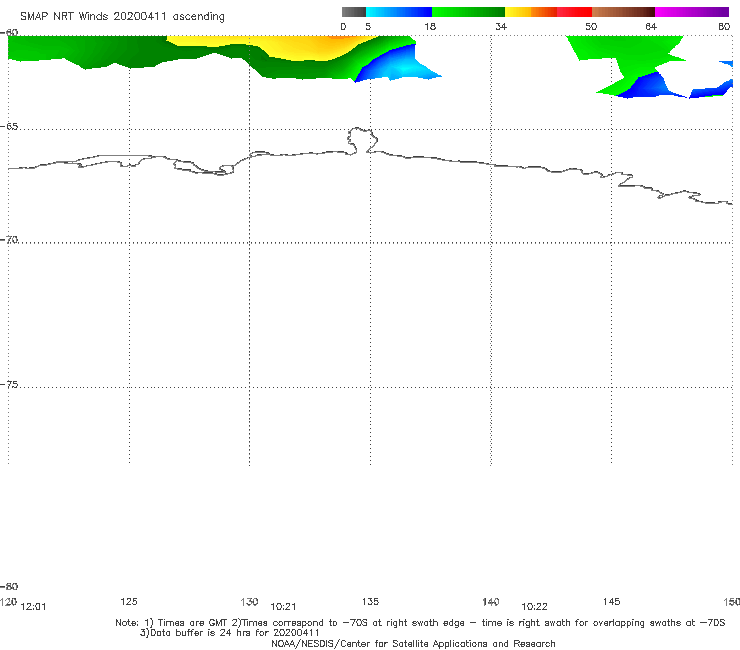Click longitude label '145'
The image size is (740, 650).
(612, 601)
